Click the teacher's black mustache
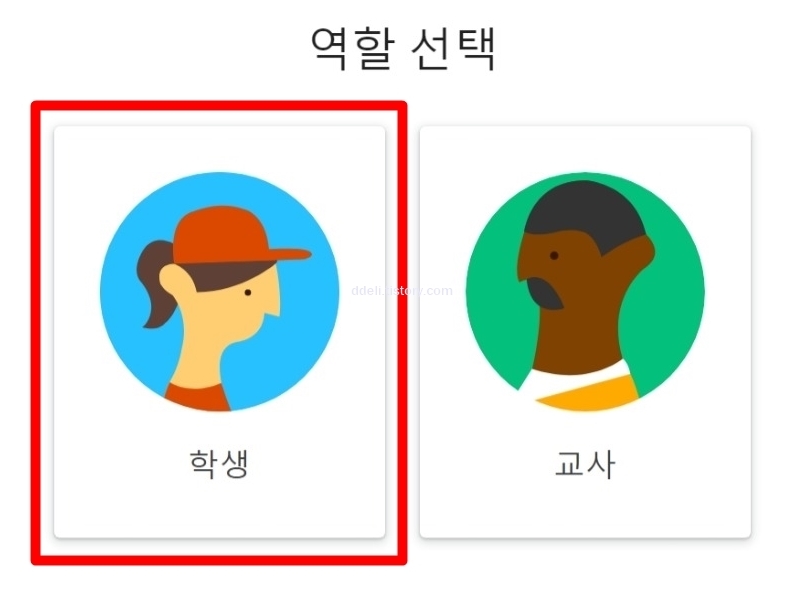 pos(545,294)
